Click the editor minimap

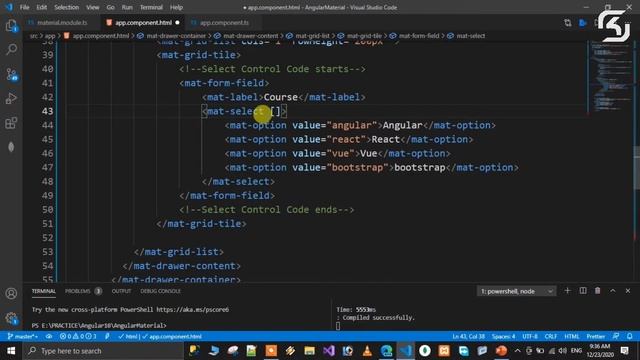(x=610, y=78)
